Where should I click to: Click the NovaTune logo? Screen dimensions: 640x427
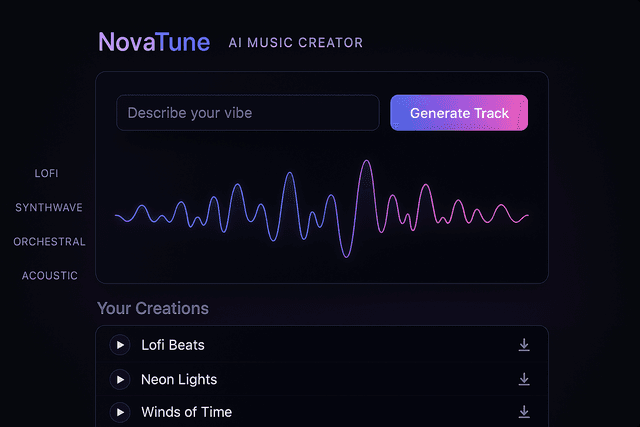tap(154, 42)
